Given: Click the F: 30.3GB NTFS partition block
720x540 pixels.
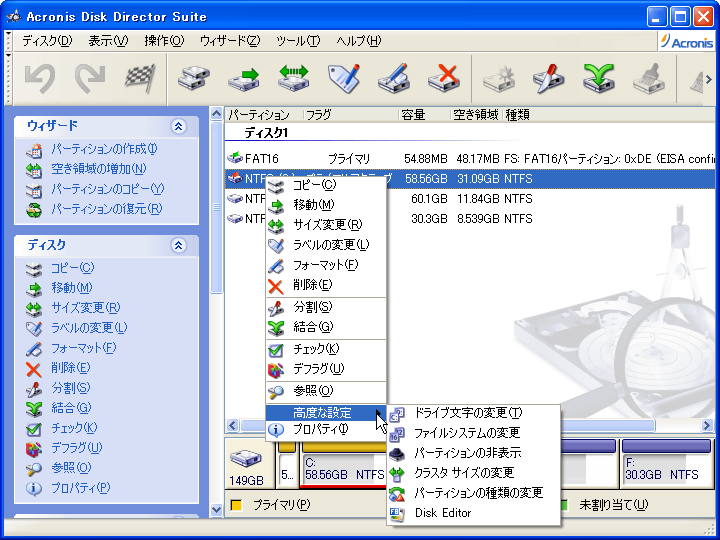Looking at the screenshot, I should click(666, 463).
